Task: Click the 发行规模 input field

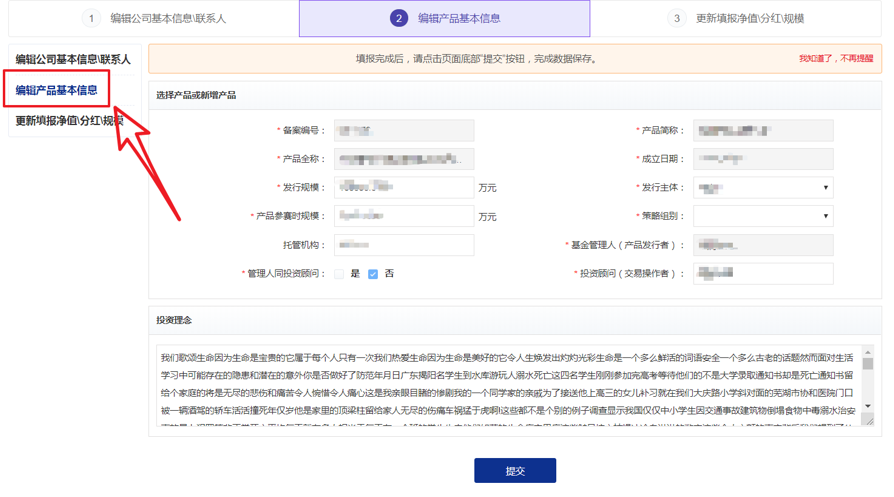Action: click(x=404, y=188)
